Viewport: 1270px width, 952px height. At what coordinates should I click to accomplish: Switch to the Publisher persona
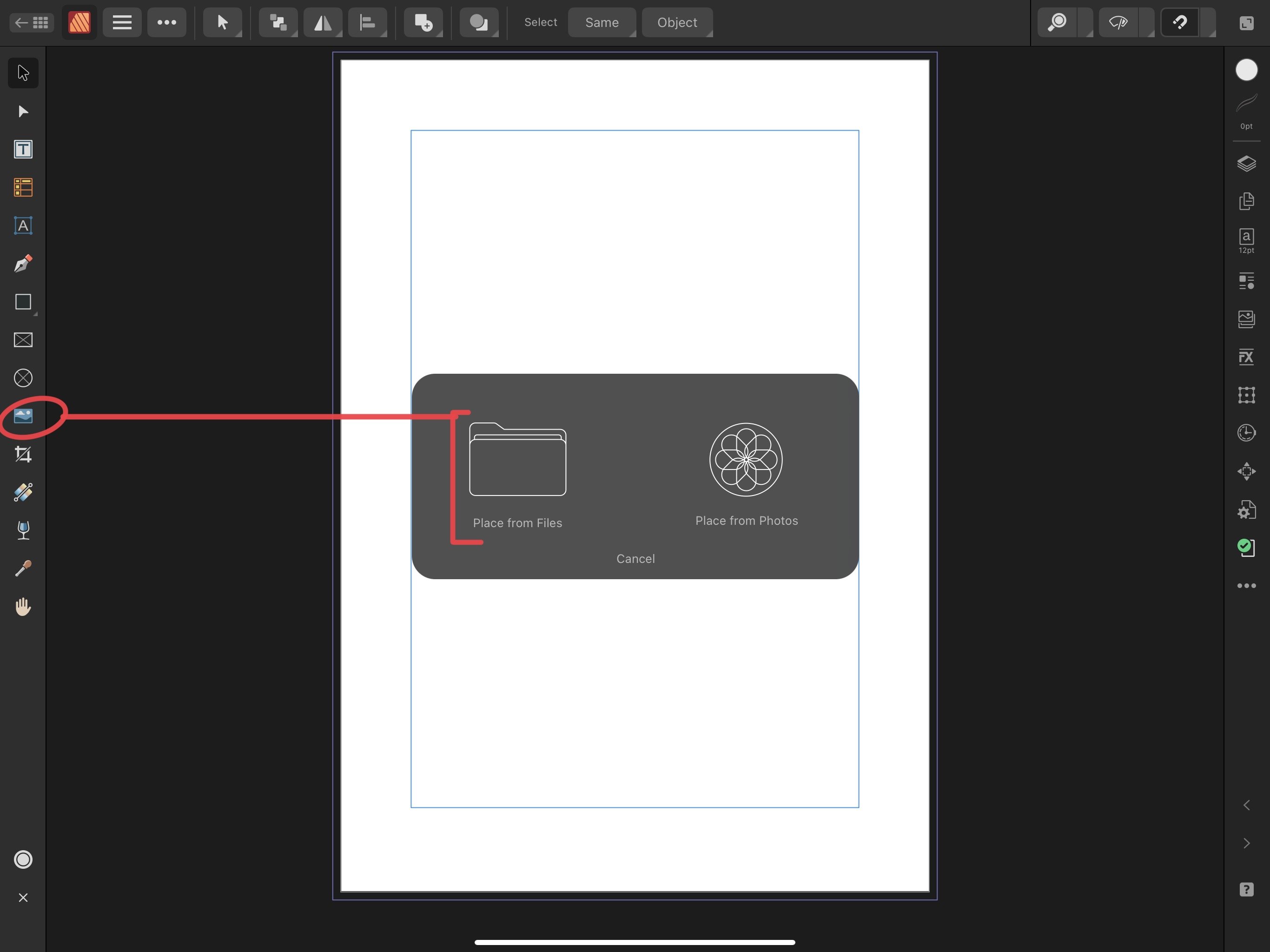coord(79,22)
